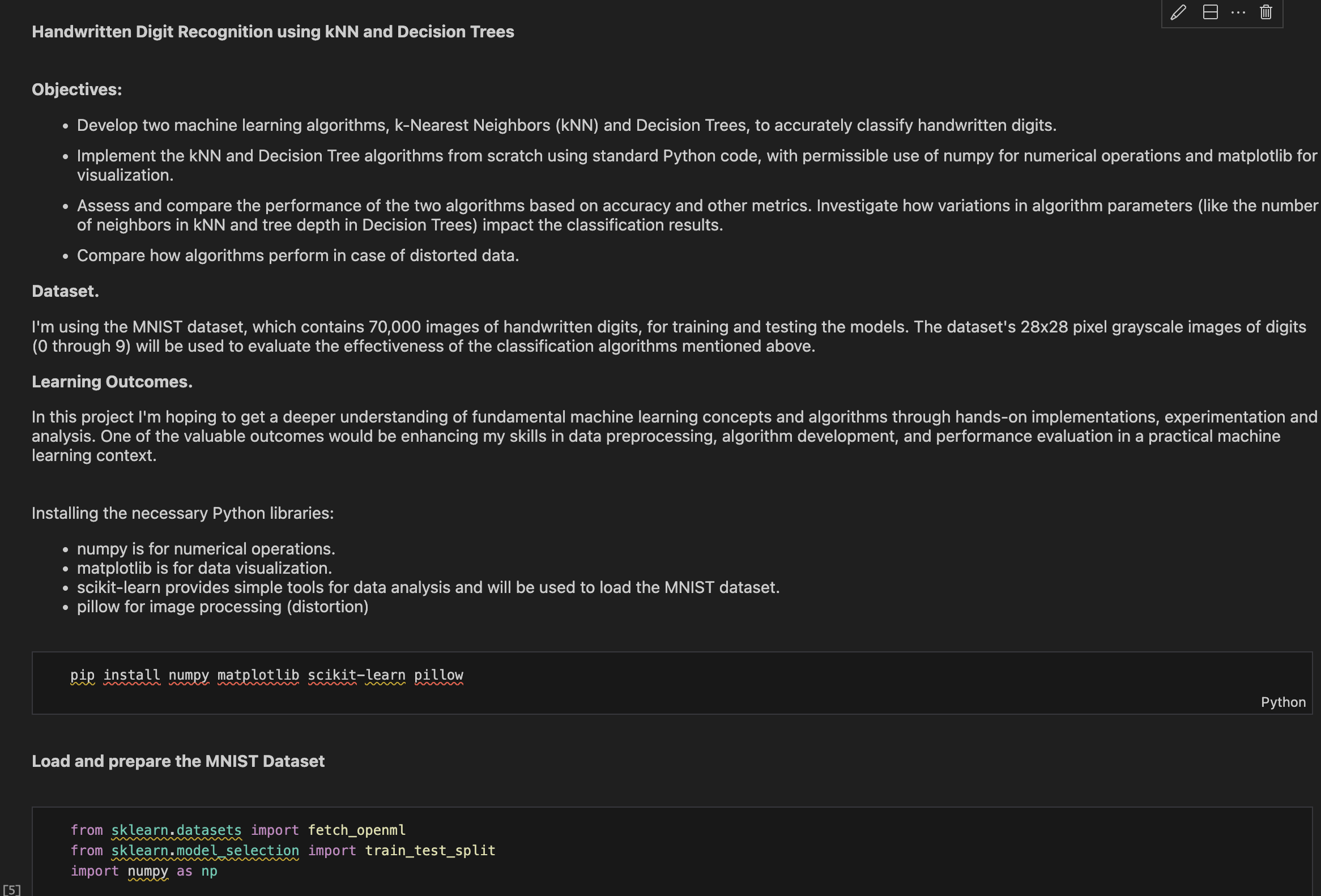Image resolution: width=1321 pixels, height=896 pixels.
Task: Click 'scikit-learn' in the pip install command
Action: 356,675
